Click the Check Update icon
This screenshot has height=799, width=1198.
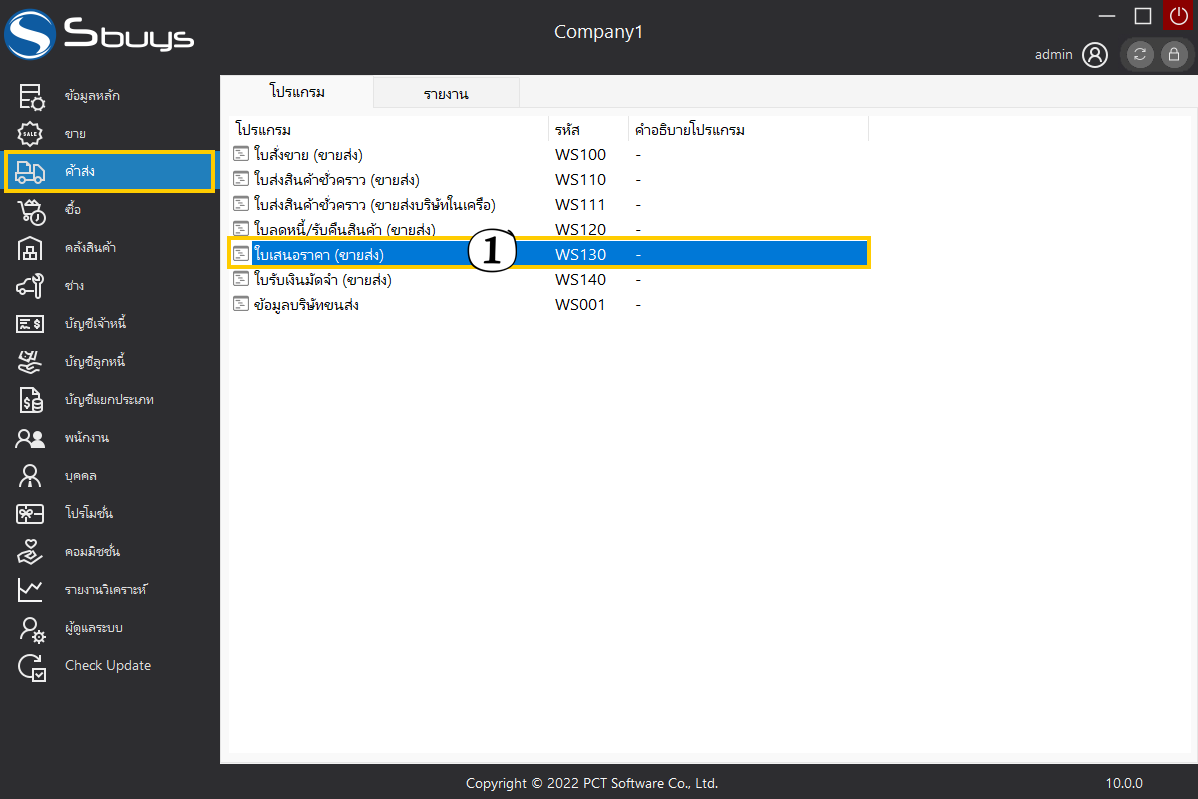click(x=31, y=666)
